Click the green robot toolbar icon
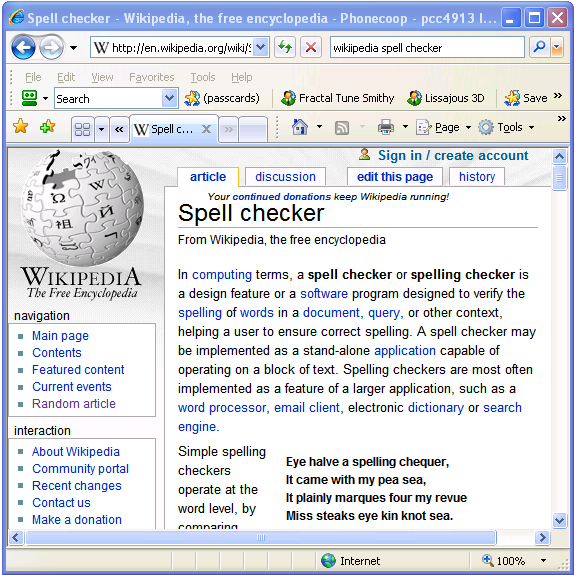576x575 pixels. 29,98
